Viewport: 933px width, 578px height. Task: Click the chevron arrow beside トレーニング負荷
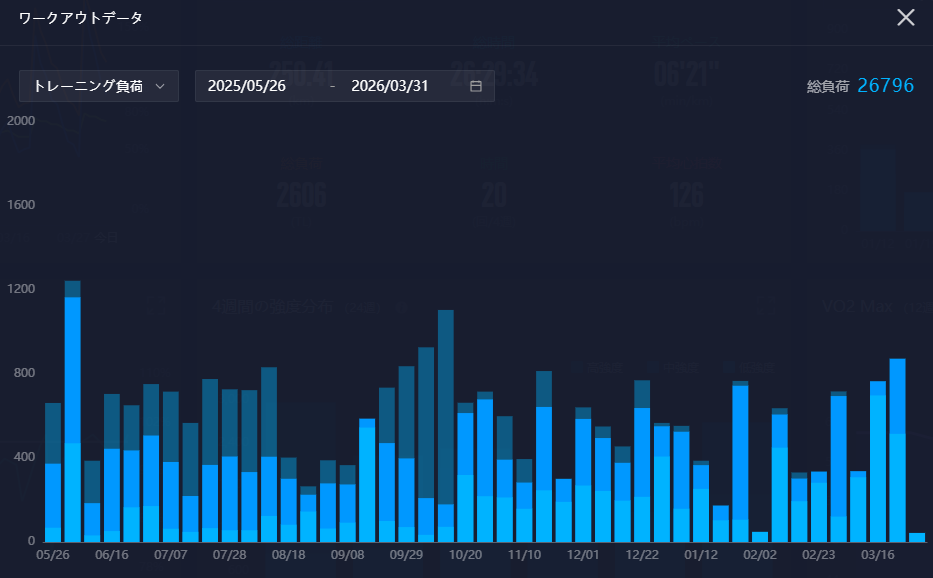(160, 86)
